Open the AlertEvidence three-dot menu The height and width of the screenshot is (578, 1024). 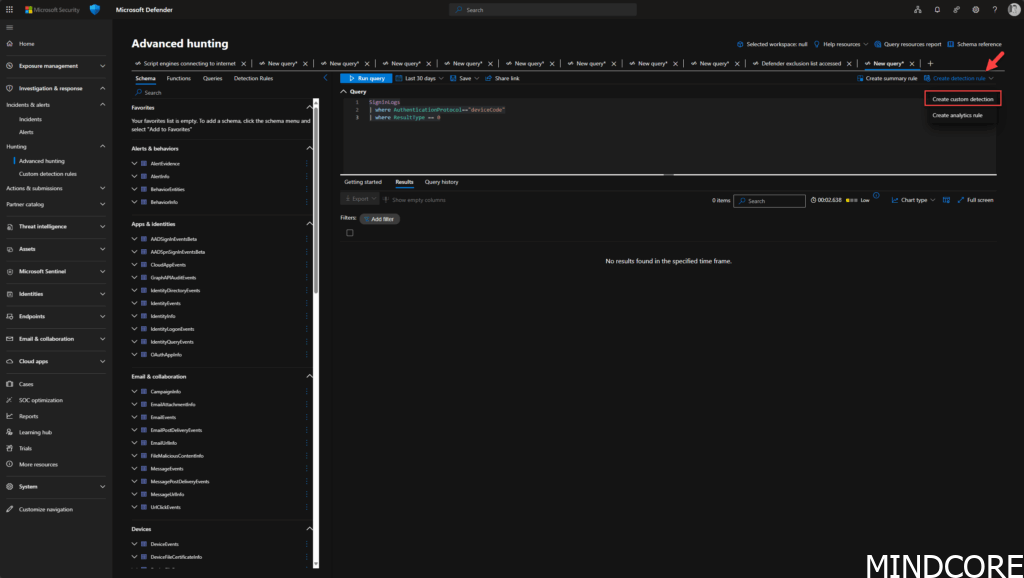coord(306,163)
